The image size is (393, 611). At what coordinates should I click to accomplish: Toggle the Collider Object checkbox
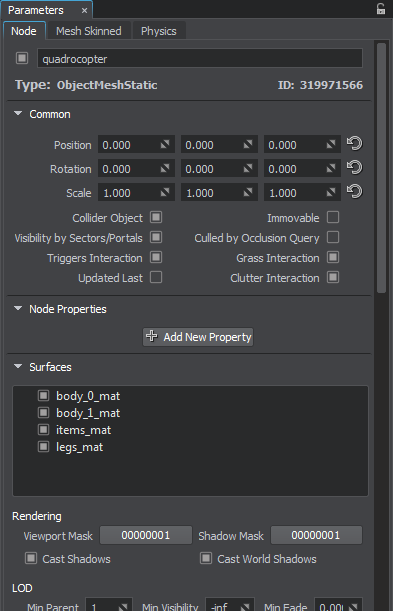coord(156,217)
